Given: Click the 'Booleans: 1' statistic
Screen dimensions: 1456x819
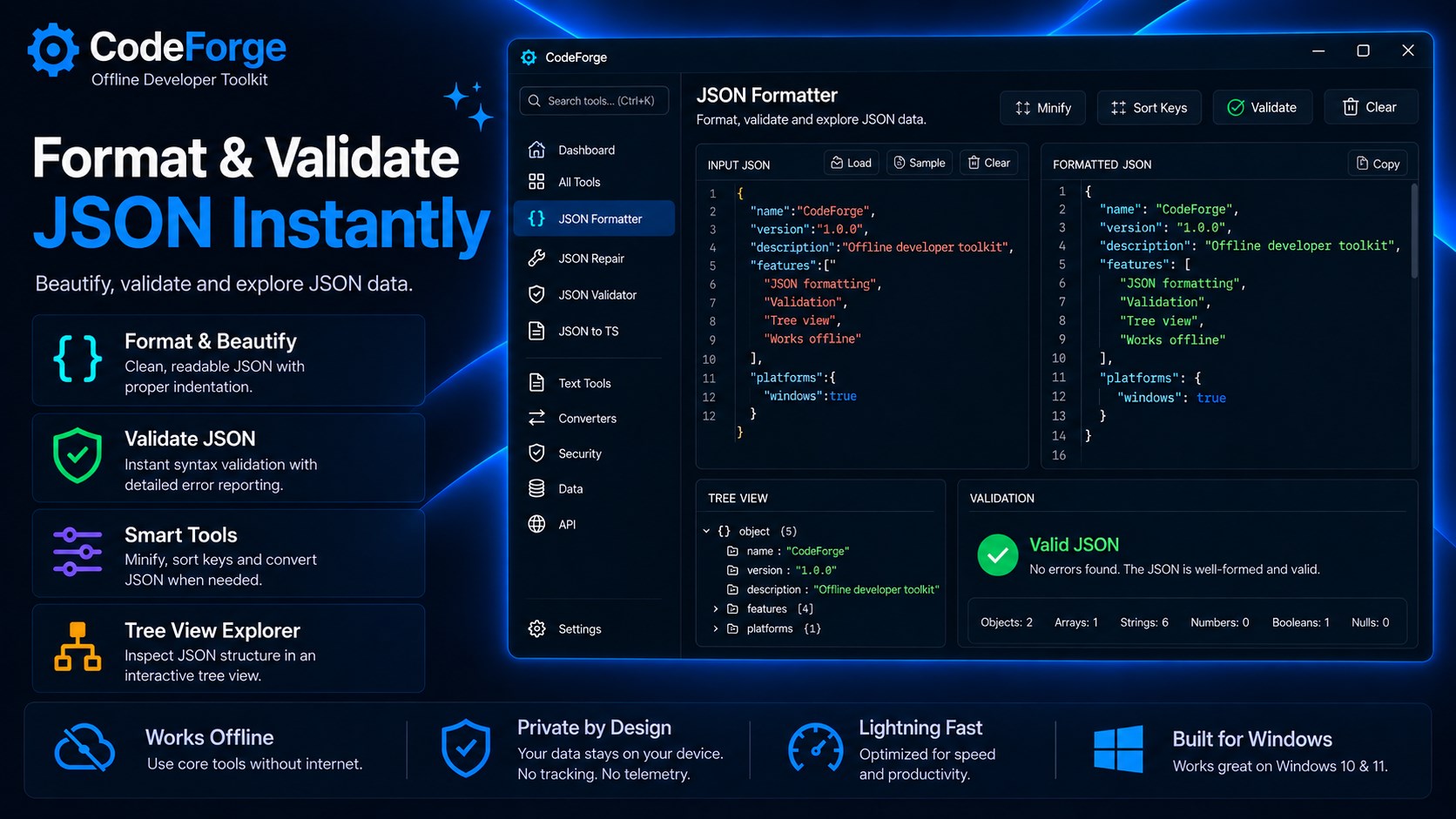Looking at the screenshot, I should (x=1301, y=622).
